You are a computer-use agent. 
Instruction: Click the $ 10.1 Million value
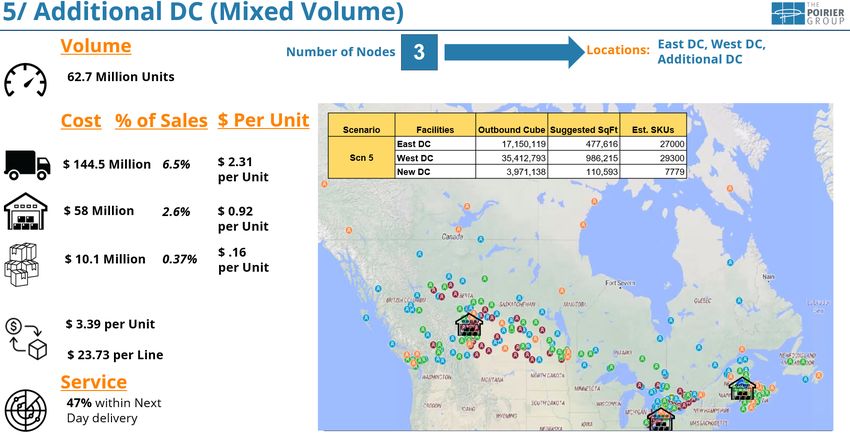tap(105, 259)
